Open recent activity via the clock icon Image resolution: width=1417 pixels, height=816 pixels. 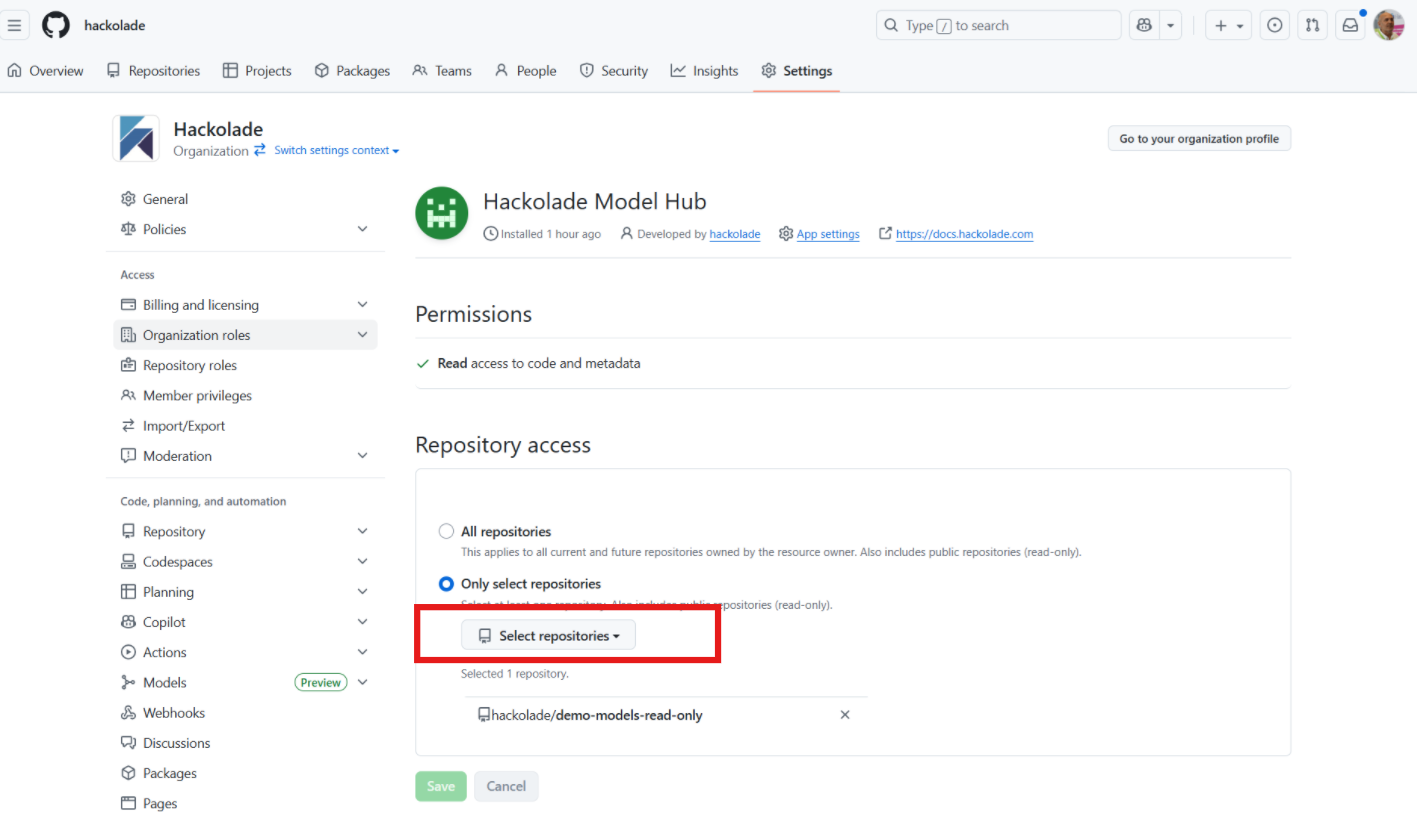coord(1274,24)
